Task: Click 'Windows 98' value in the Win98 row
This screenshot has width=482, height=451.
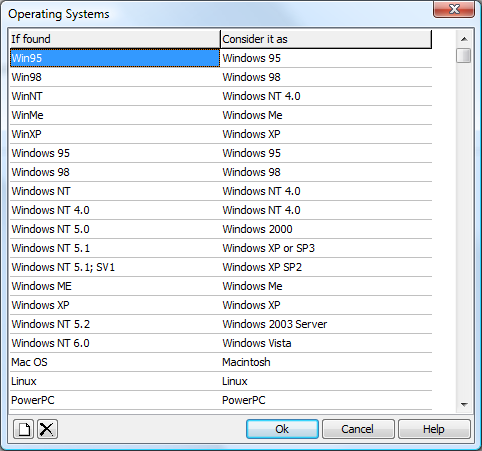Action: [x=326, y=77]
